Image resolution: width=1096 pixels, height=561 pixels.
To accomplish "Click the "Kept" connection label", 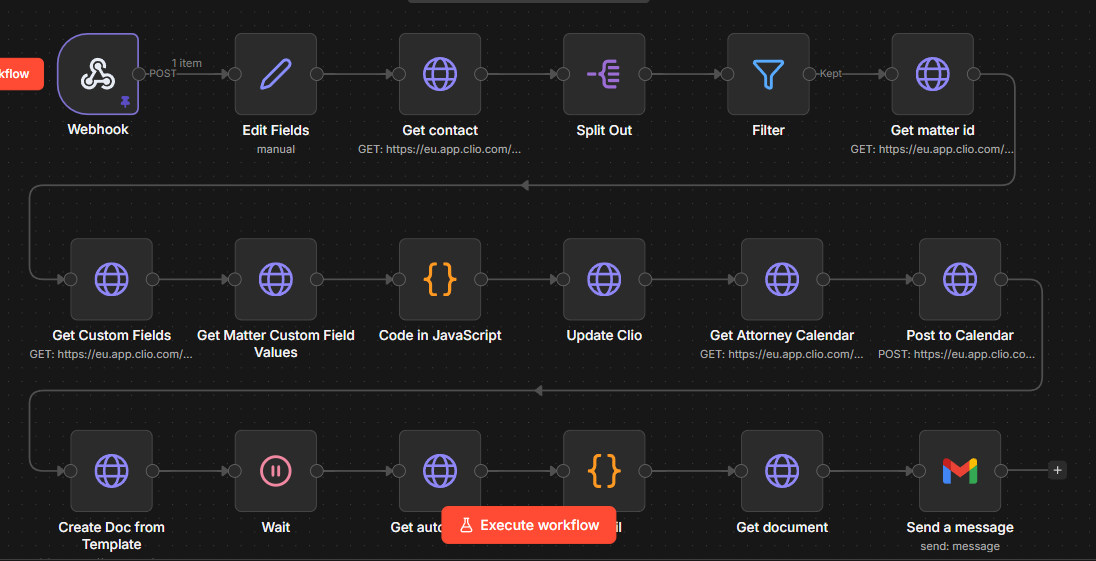I will pos(830,73).
